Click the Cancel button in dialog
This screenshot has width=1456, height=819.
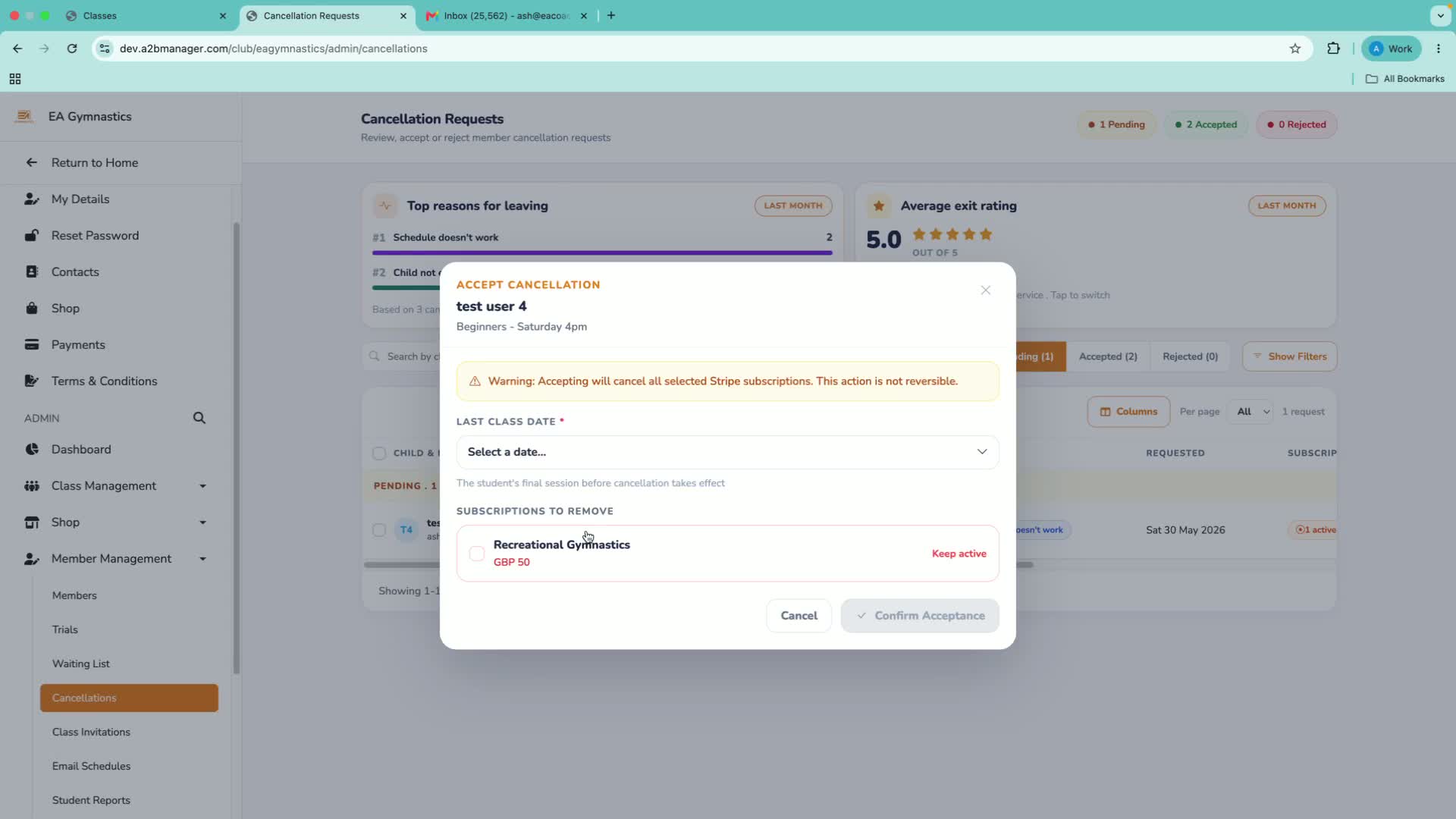point(799,616)
